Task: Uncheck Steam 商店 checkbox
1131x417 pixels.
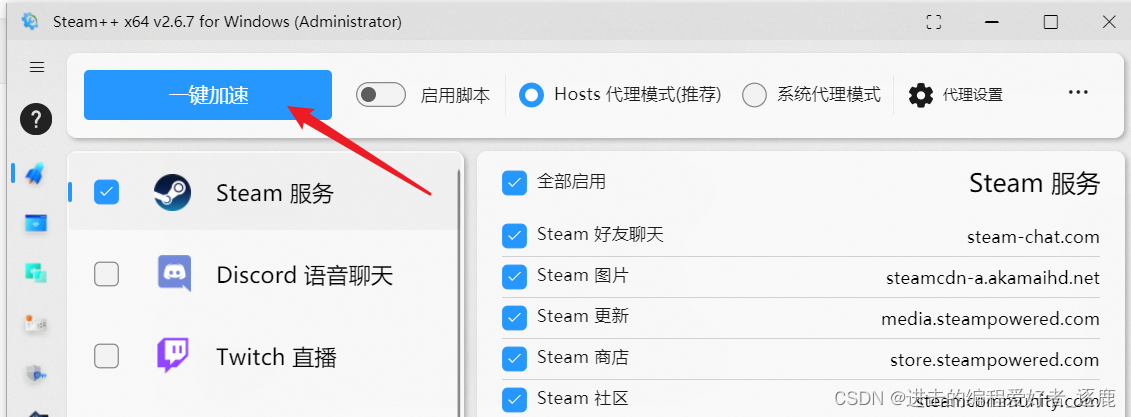Action: click(x=514, y=358)
